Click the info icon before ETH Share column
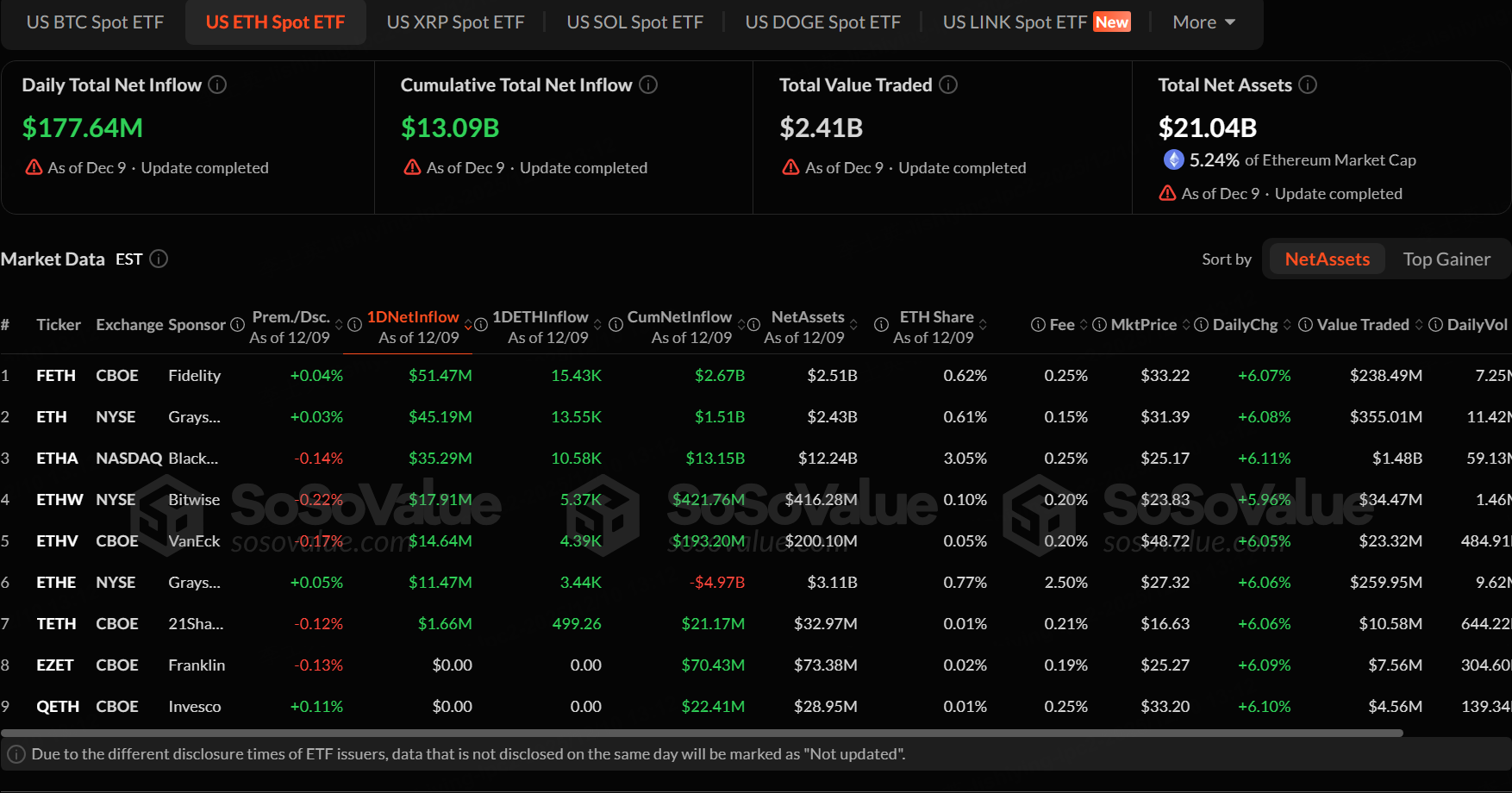The image size is (1512, 793). 881,325
